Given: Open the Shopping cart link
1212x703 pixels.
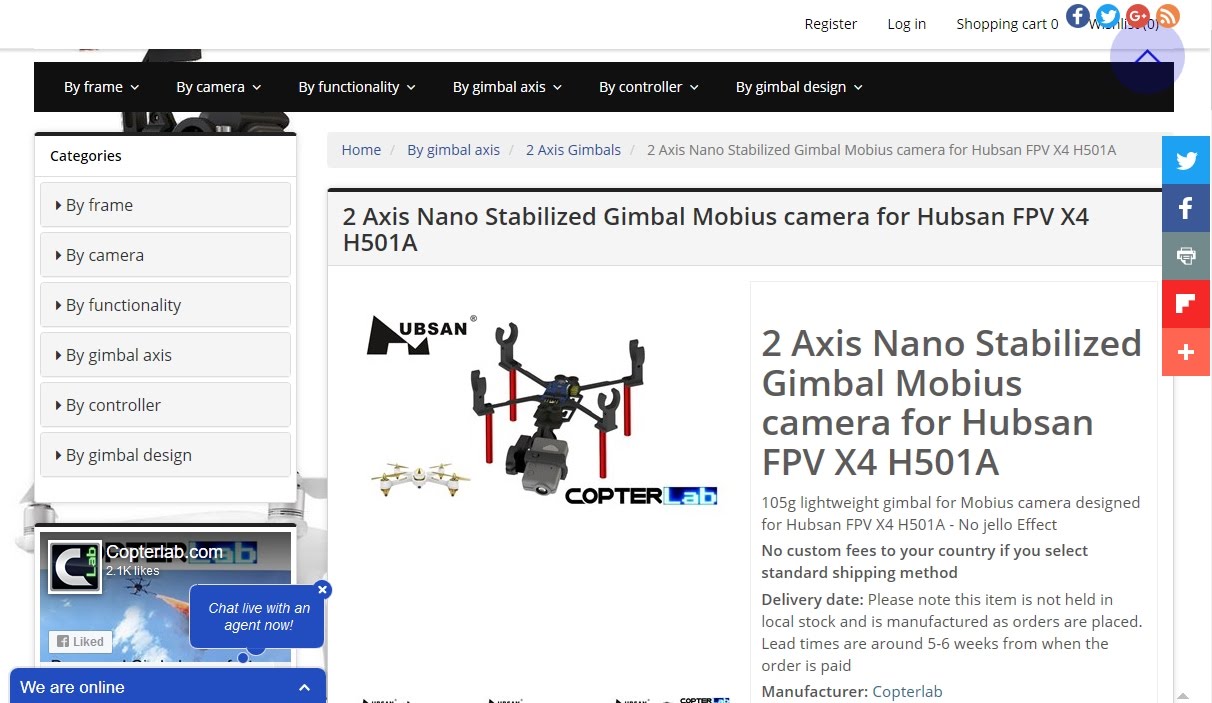Looking at the screenshot, I should click(x=1007, y=24).
